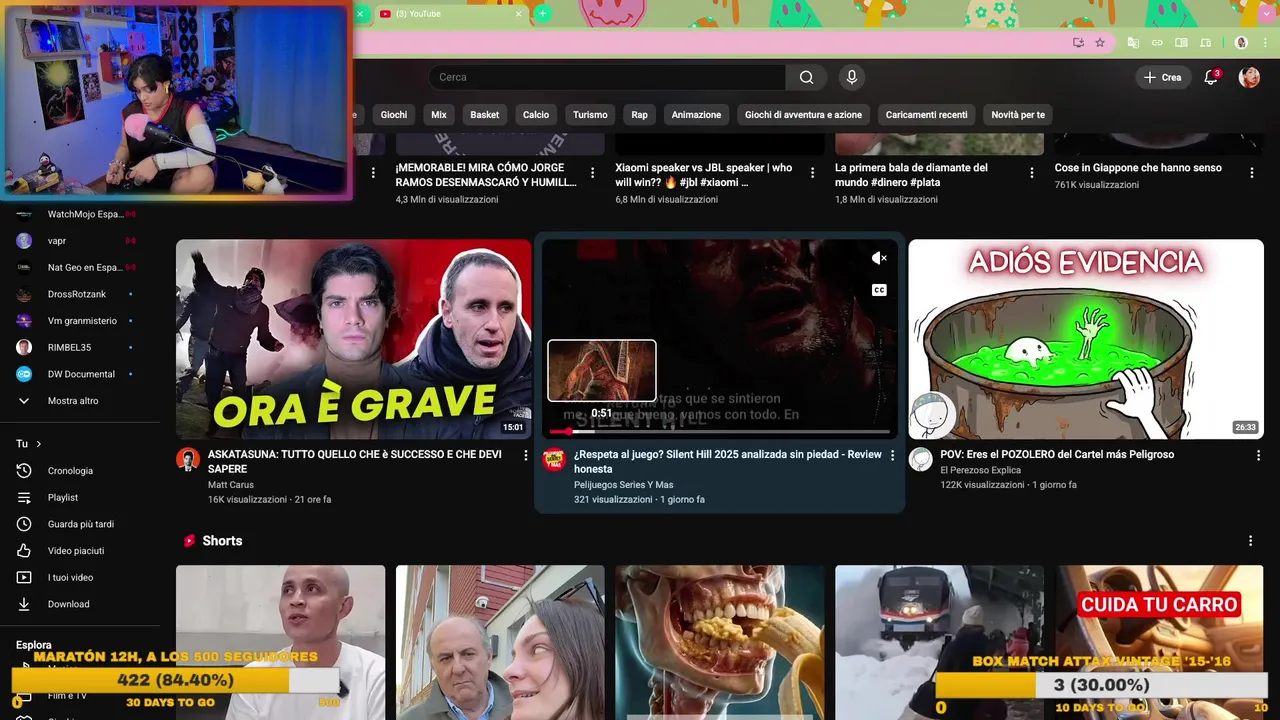Screen dimensions: 1280x720
Task: Open Matt Carus channel avatar
Action: click(188, 459)
